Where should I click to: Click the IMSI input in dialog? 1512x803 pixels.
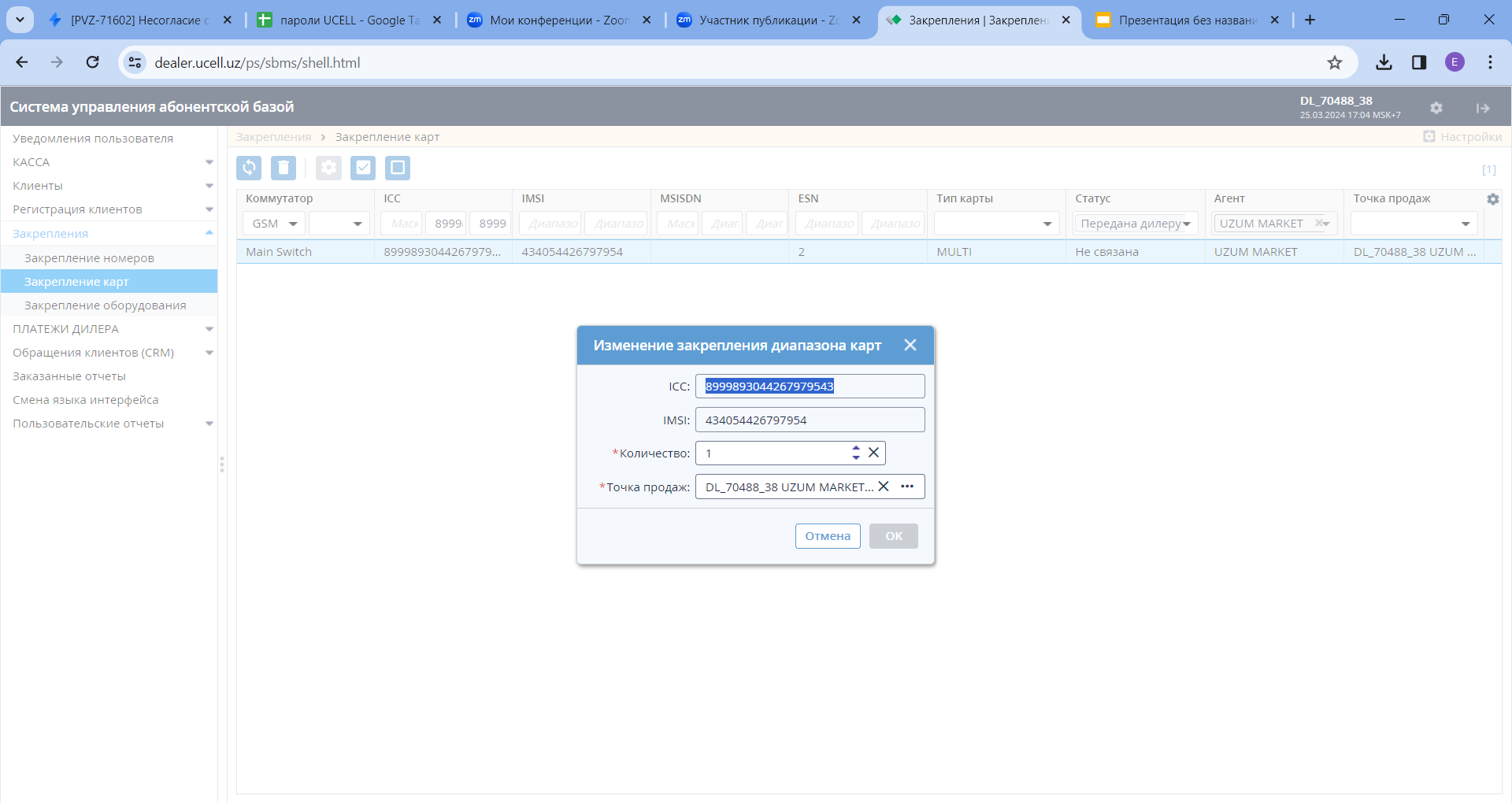pyautogui.click(x=810, y=420)
